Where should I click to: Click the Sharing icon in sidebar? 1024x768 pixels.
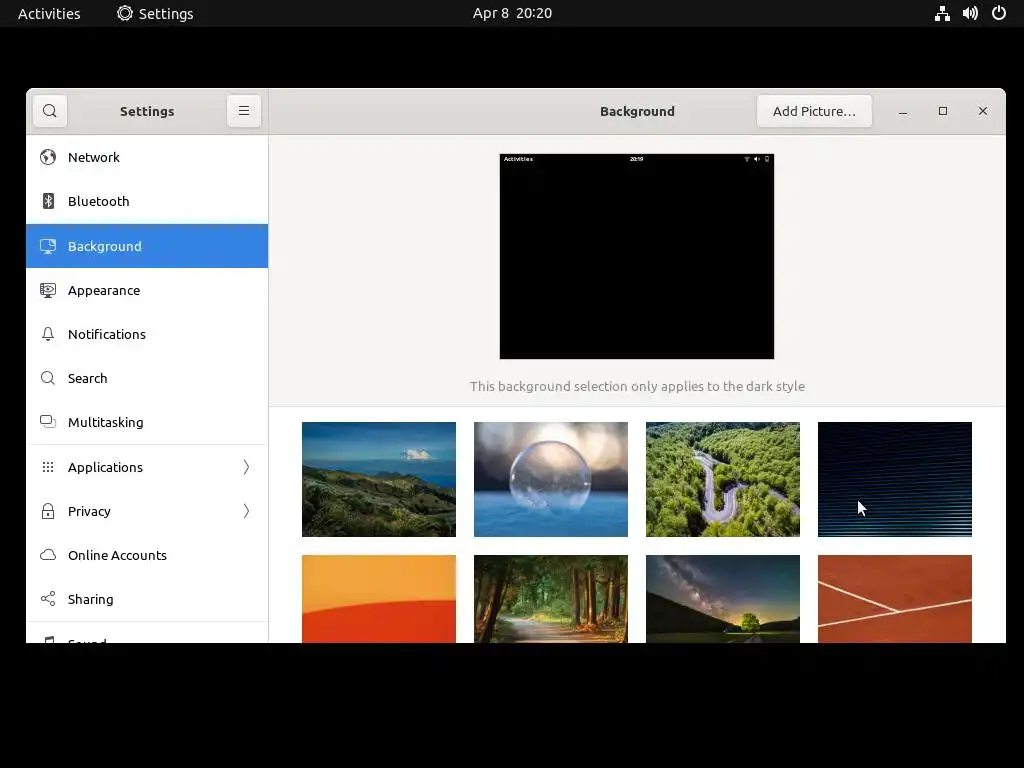pyautogui.click(x=48, y=599)
